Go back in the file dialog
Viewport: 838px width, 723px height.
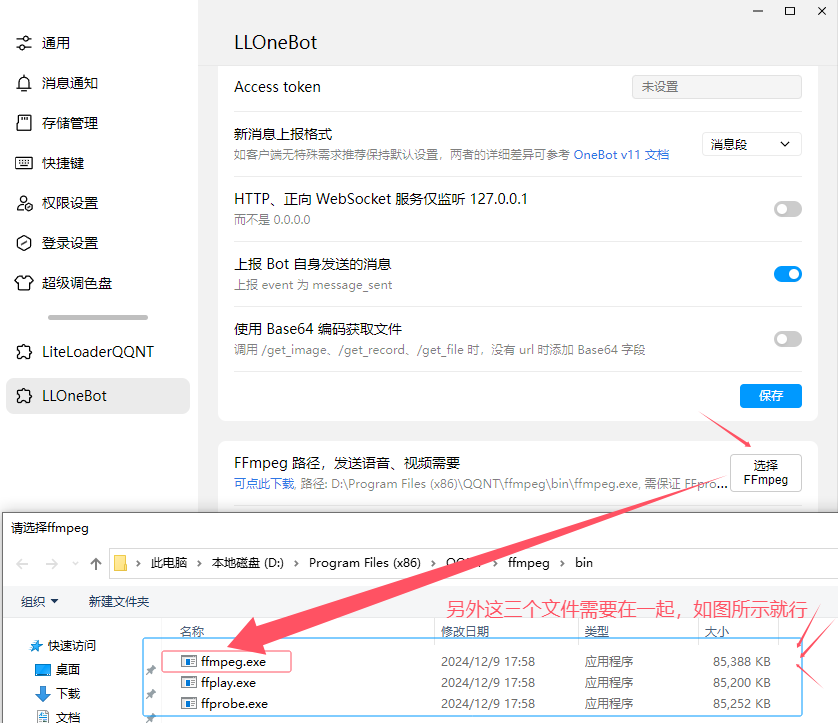(22, 564)
